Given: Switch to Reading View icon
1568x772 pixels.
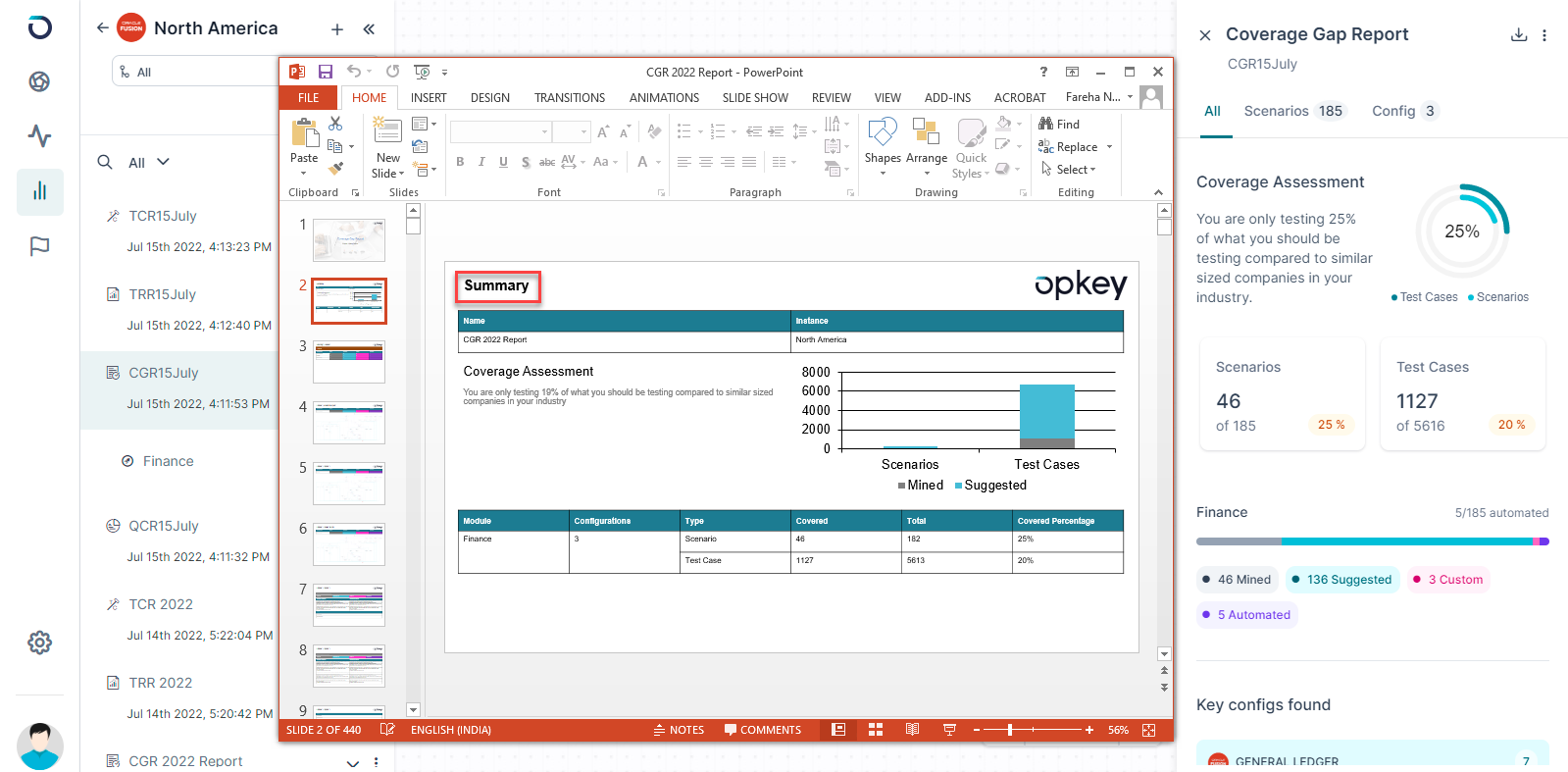Looking at the screenshot, I should pyautogui.click(x=912, y=730).
